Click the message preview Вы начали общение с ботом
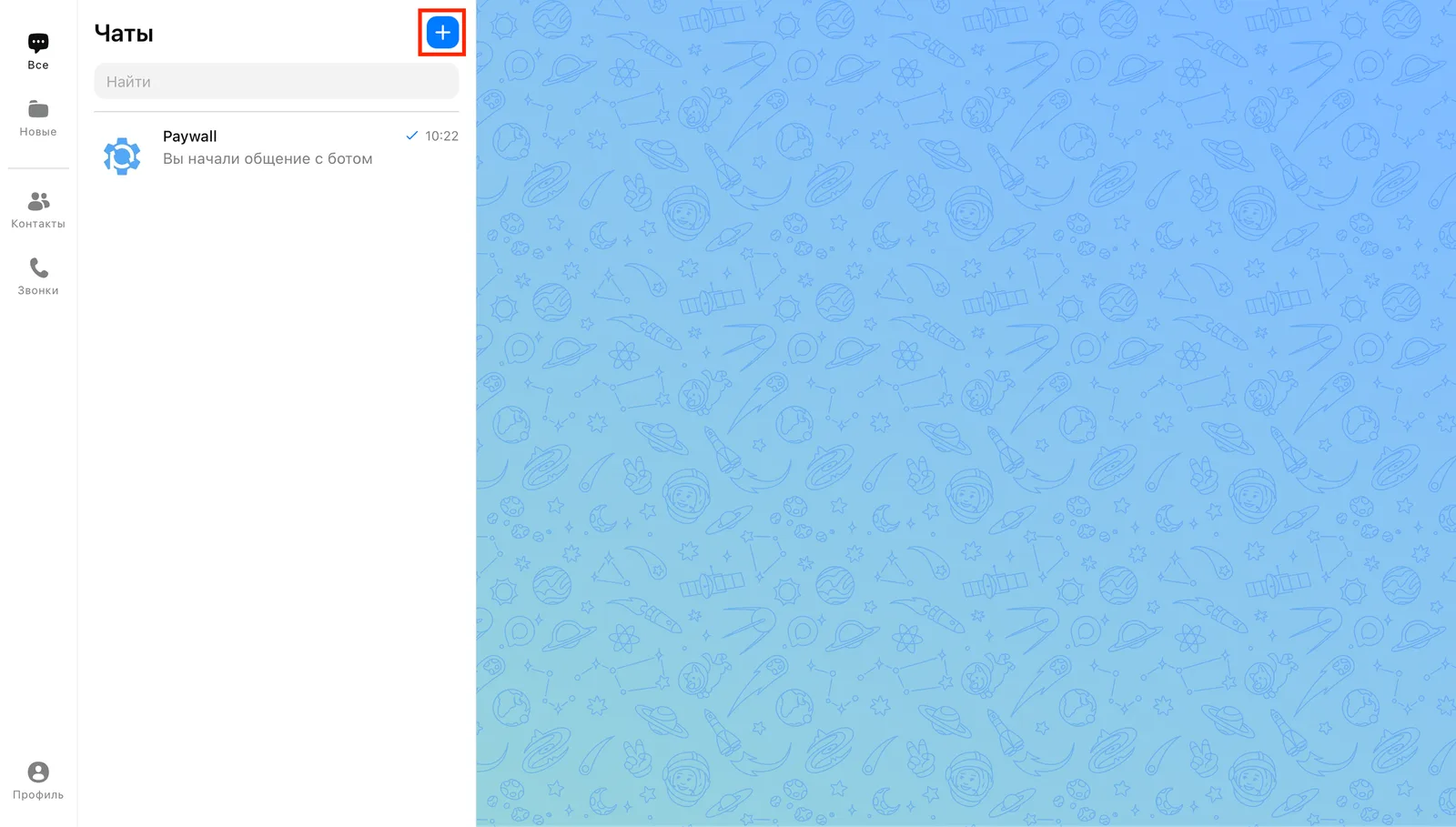This screenshot has width=1456, height=827. coord(268,158)
